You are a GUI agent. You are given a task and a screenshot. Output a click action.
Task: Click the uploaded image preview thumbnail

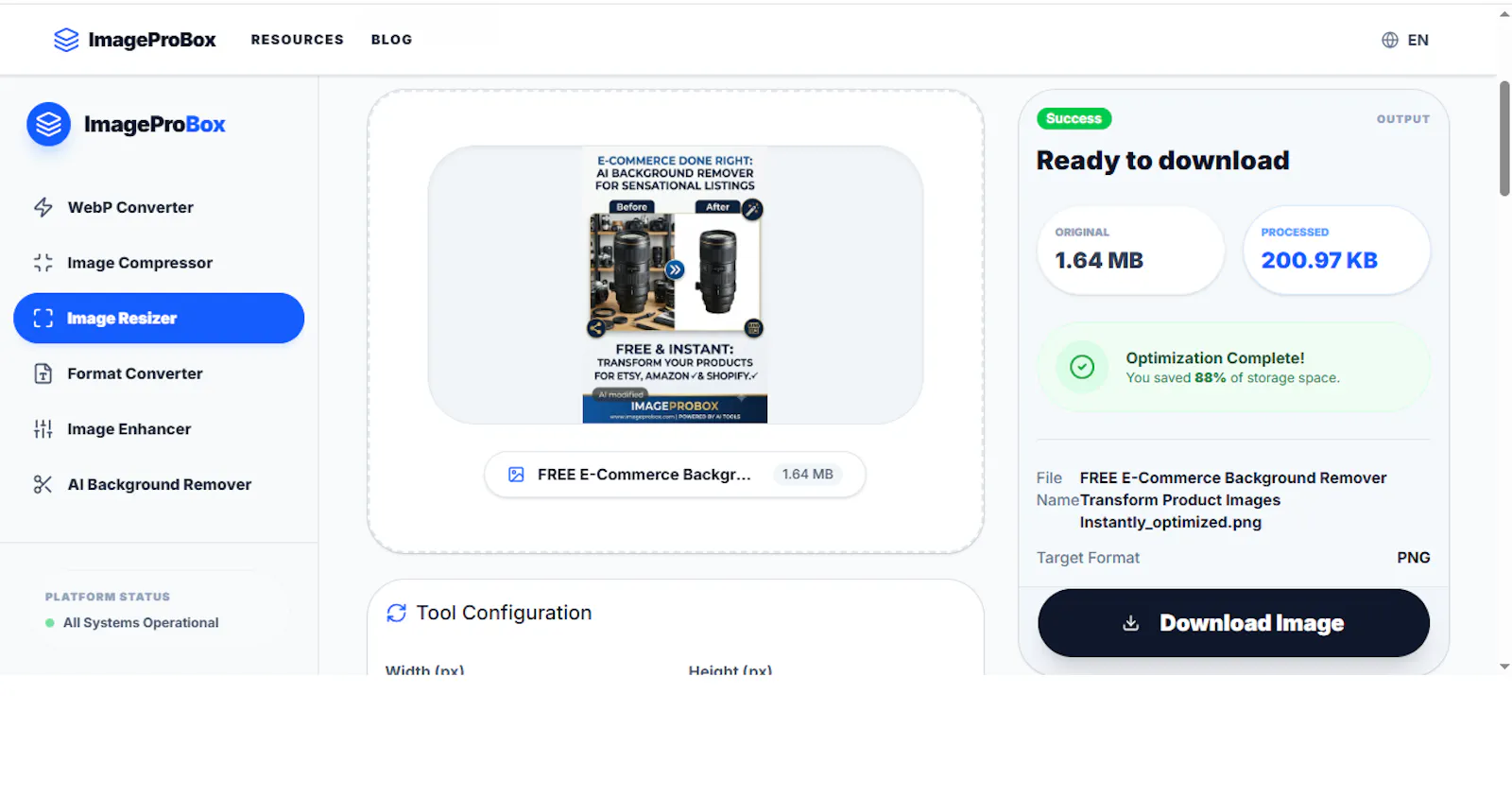point(675,285)
